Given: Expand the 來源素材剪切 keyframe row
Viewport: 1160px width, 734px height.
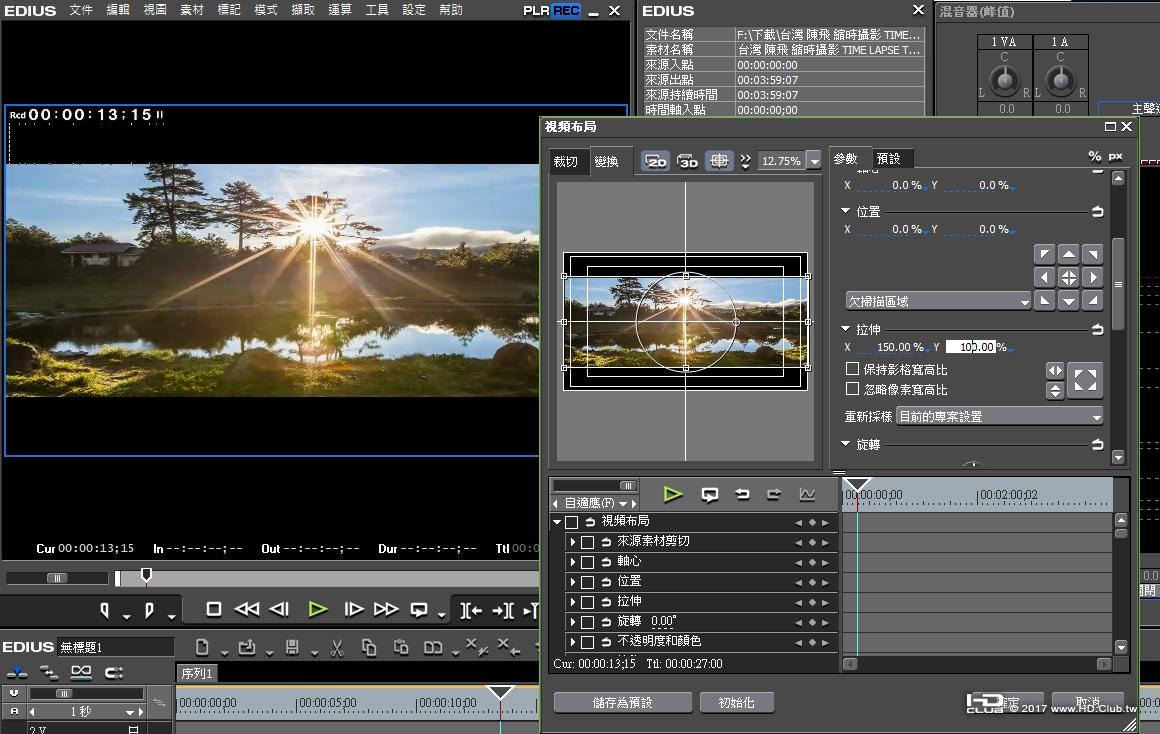Looking at the screenshot, I should 573,542.
